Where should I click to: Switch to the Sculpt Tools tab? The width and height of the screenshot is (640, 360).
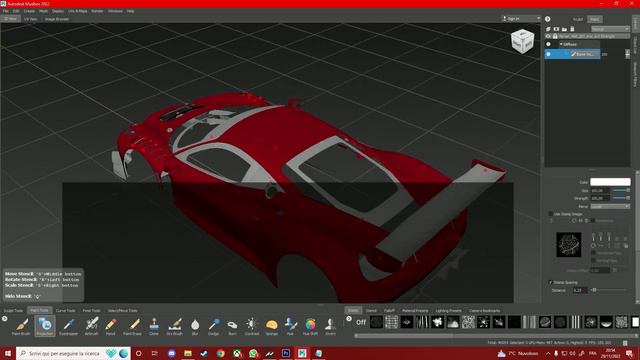click(13, 311)
